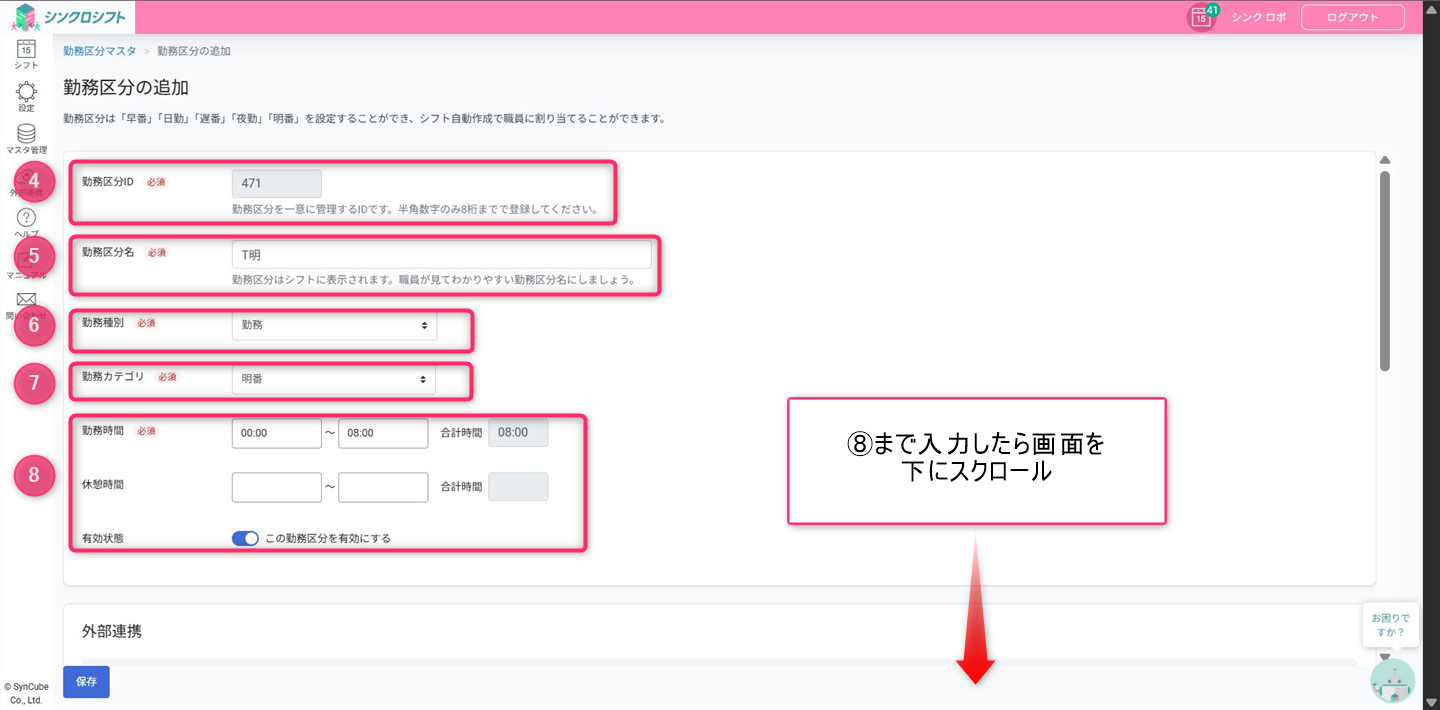Click the 勤務時間 end time field 08:00

383,433
